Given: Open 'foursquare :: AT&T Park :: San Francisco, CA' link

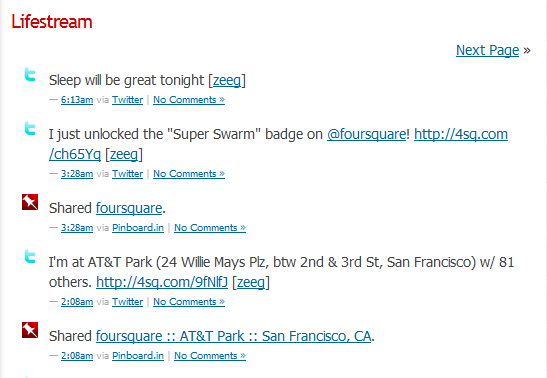Looking at the screenshot, I should 233,336.
